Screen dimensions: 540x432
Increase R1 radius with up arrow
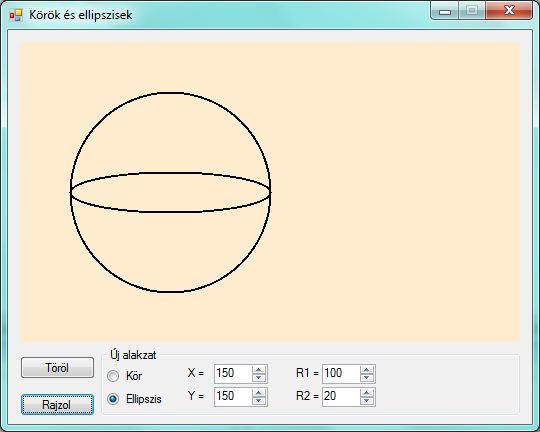pyautogui.click(x=366, y=370)
